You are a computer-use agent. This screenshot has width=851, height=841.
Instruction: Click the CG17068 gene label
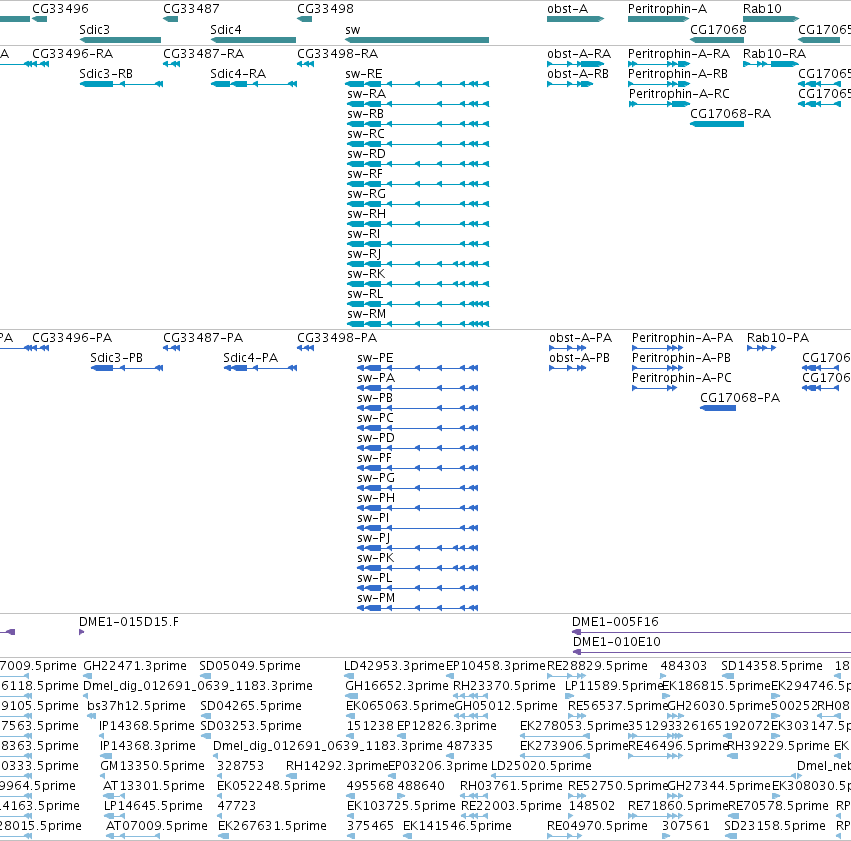718,29
